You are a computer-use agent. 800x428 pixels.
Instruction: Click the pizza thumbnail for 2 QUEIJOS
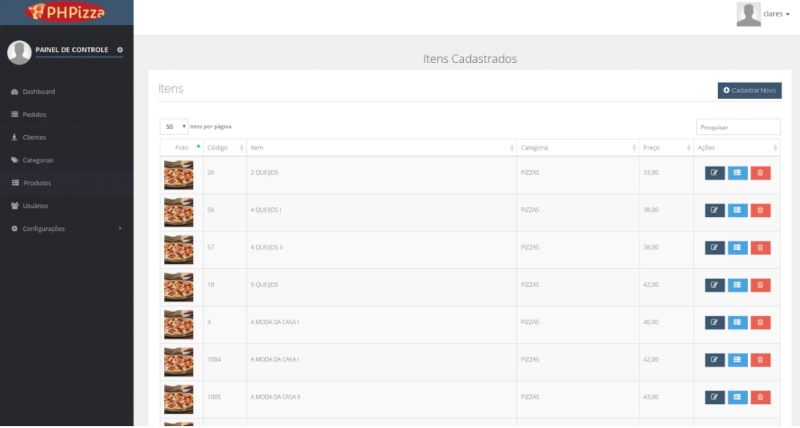(x=178, y=174)
